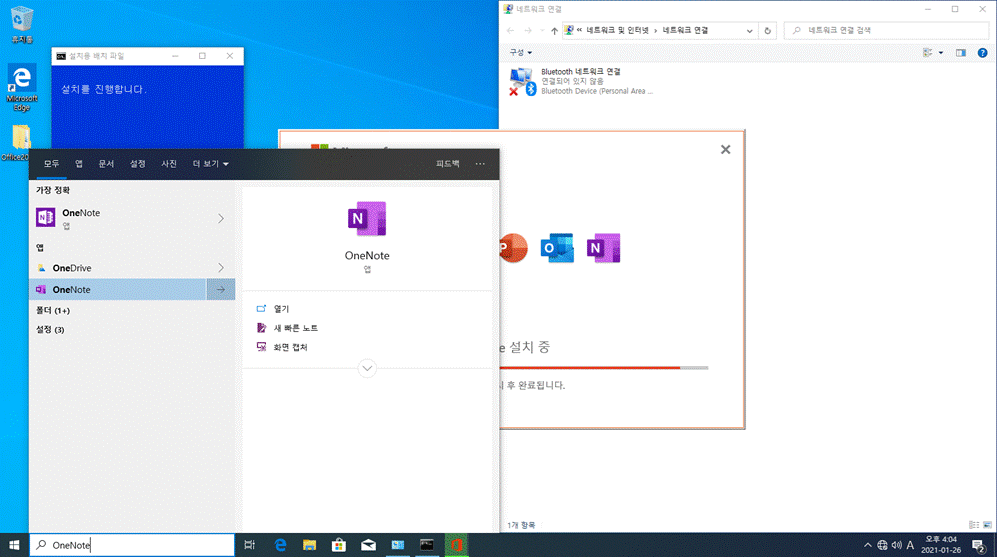The width and height of the screenshot is (997, 557).
Task: Toggle the IME language indicator A
Action: point(911,545)
